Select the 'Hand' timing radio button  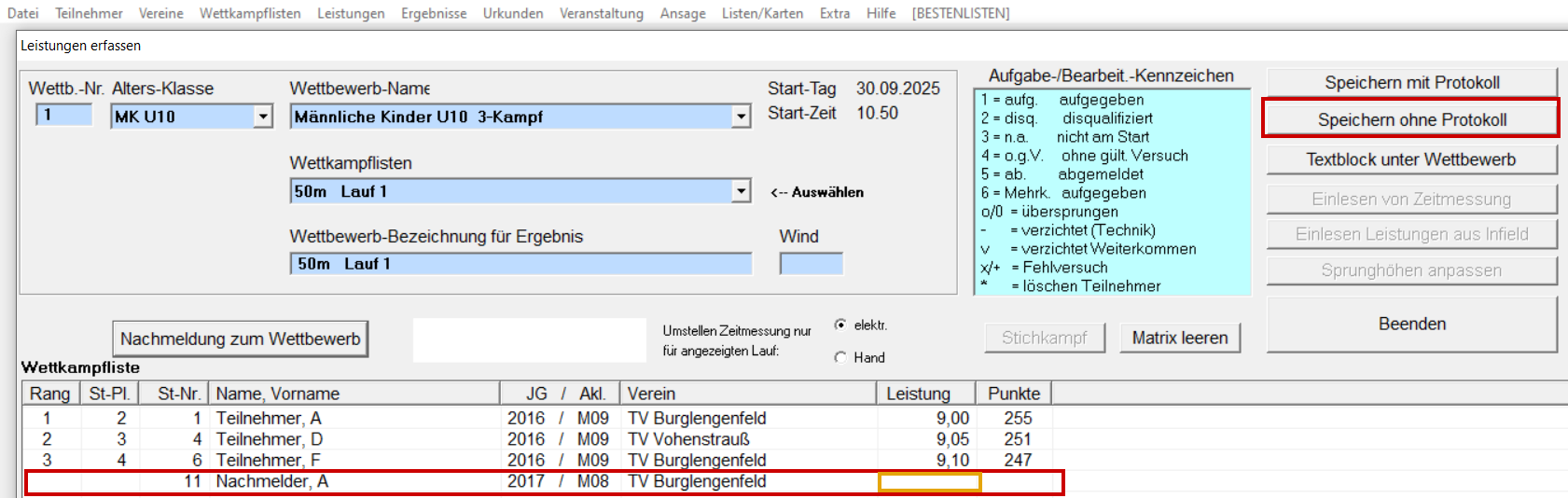[840, 357]
